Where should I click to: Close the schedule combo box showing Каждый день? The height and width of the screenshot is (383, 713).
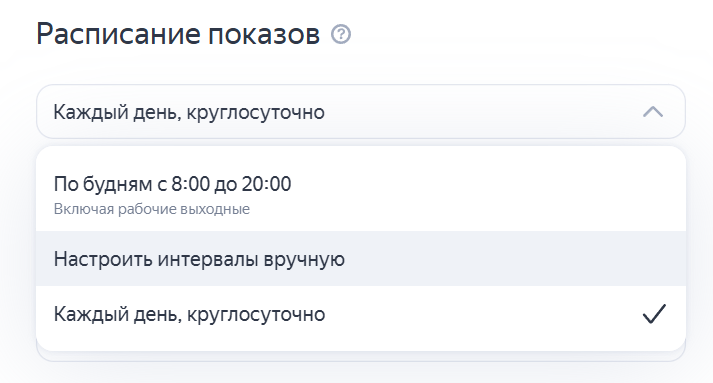[x=361, y=112]
